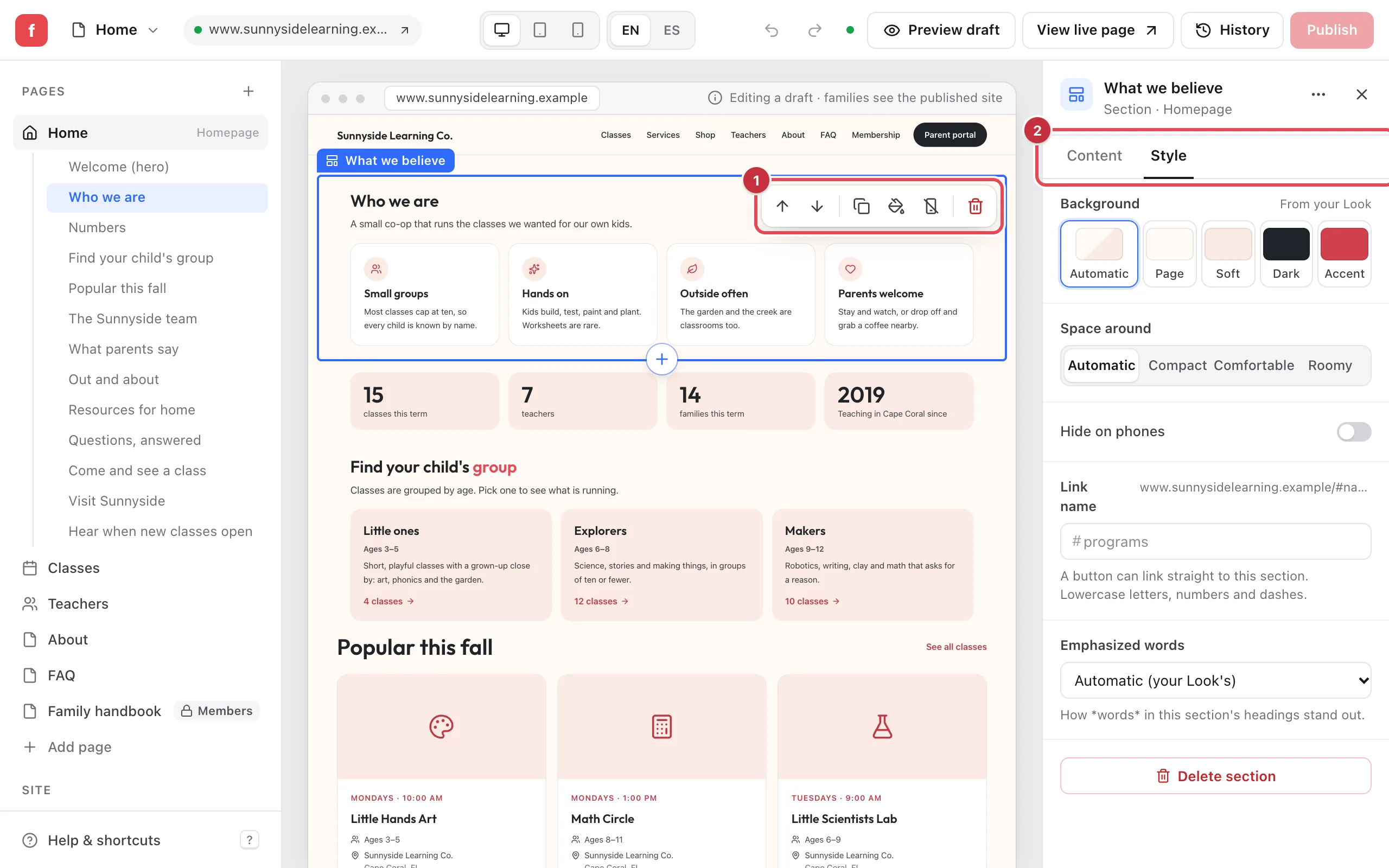
Task: Set space around to Compact
Action: (x=1177, y=365)
